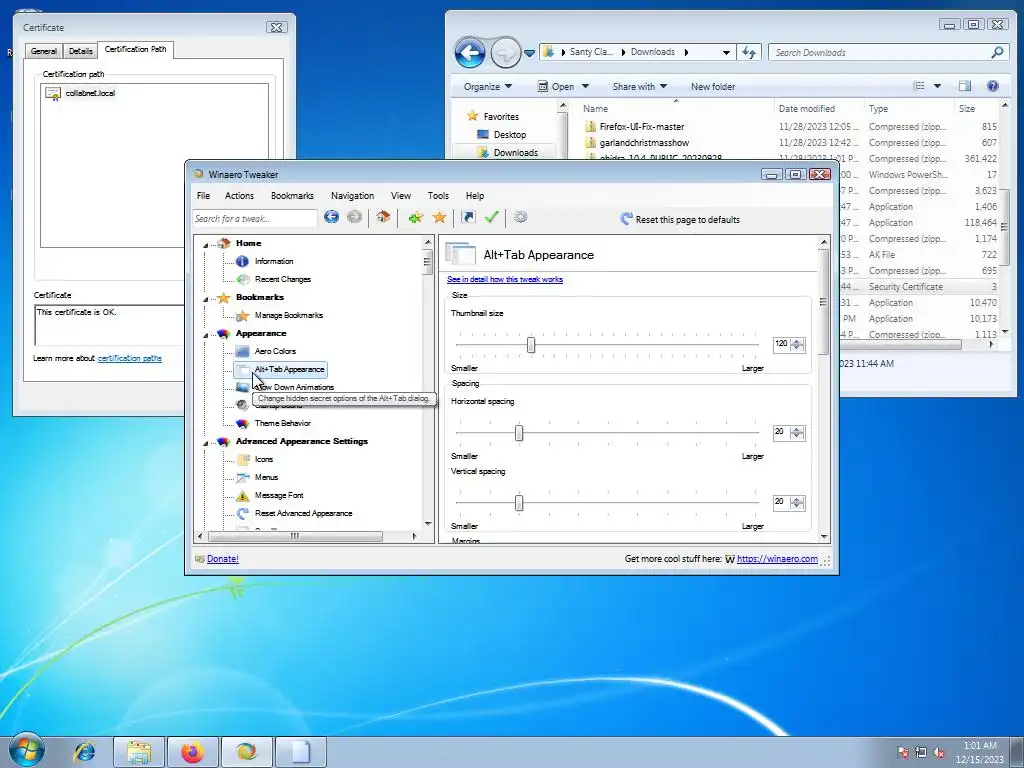This screenshot has height=768, width=1024.
Task: Click the Thumbnail size slider handle
Action: [531, 344]
